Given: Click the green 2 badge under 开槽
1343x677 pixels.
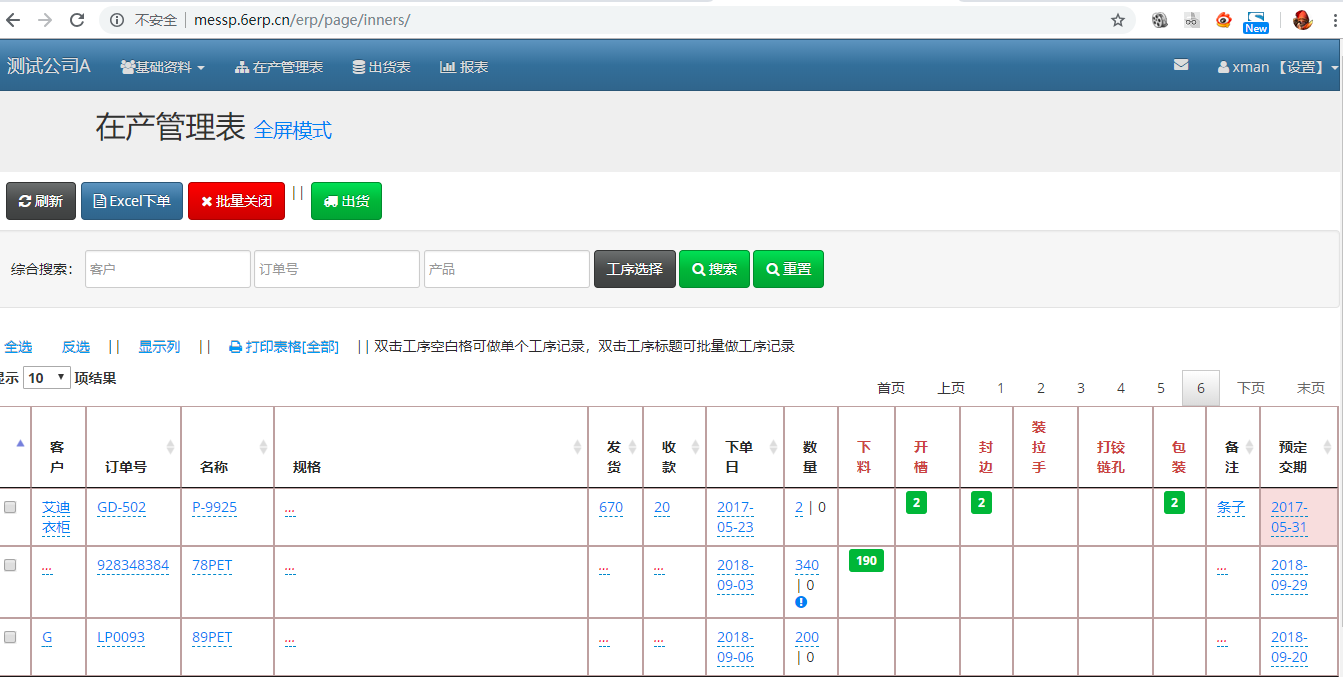Looking at the screenshot, I should click(x=916, y=503).
